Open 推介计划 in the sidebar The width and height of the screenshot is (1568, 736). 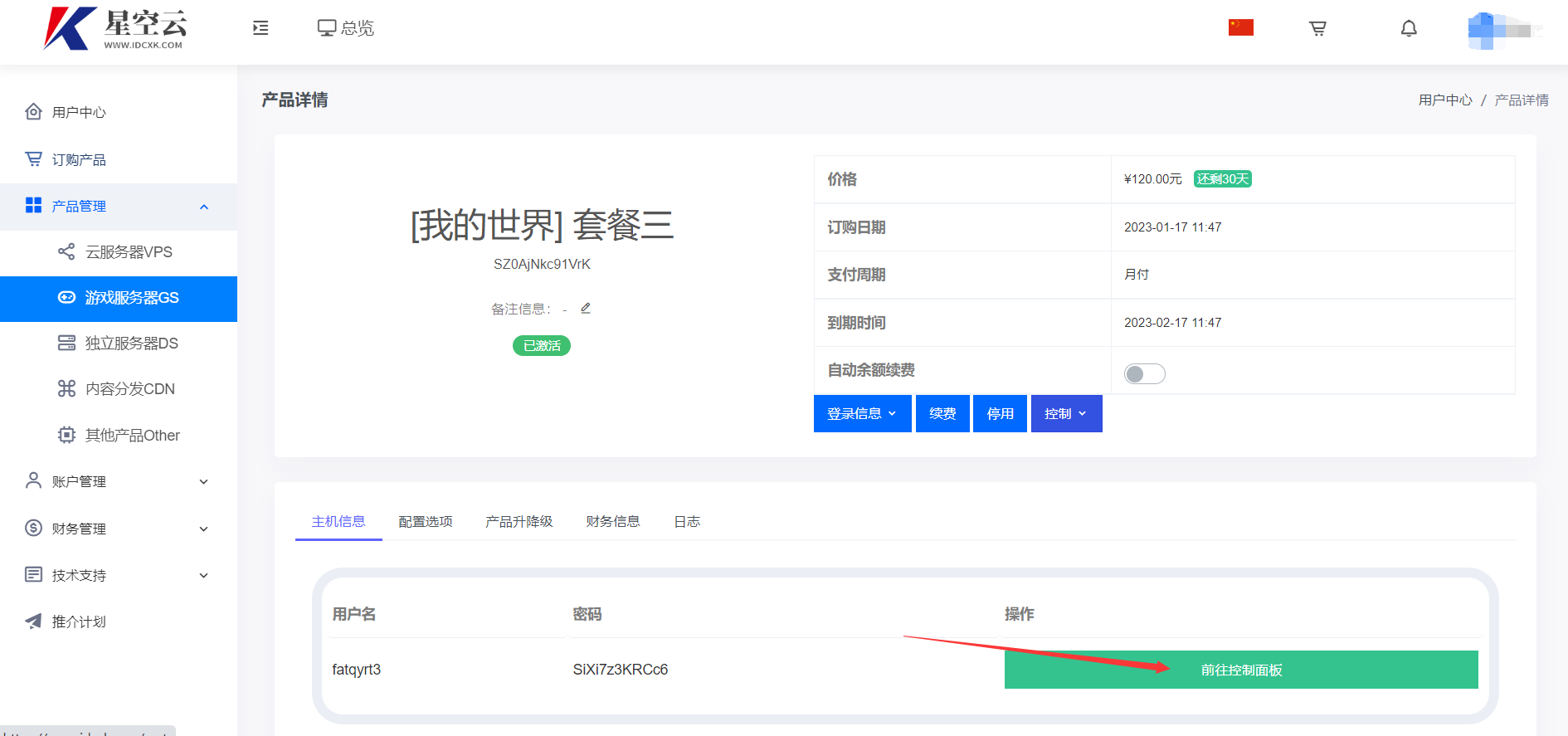pos(79,621)
